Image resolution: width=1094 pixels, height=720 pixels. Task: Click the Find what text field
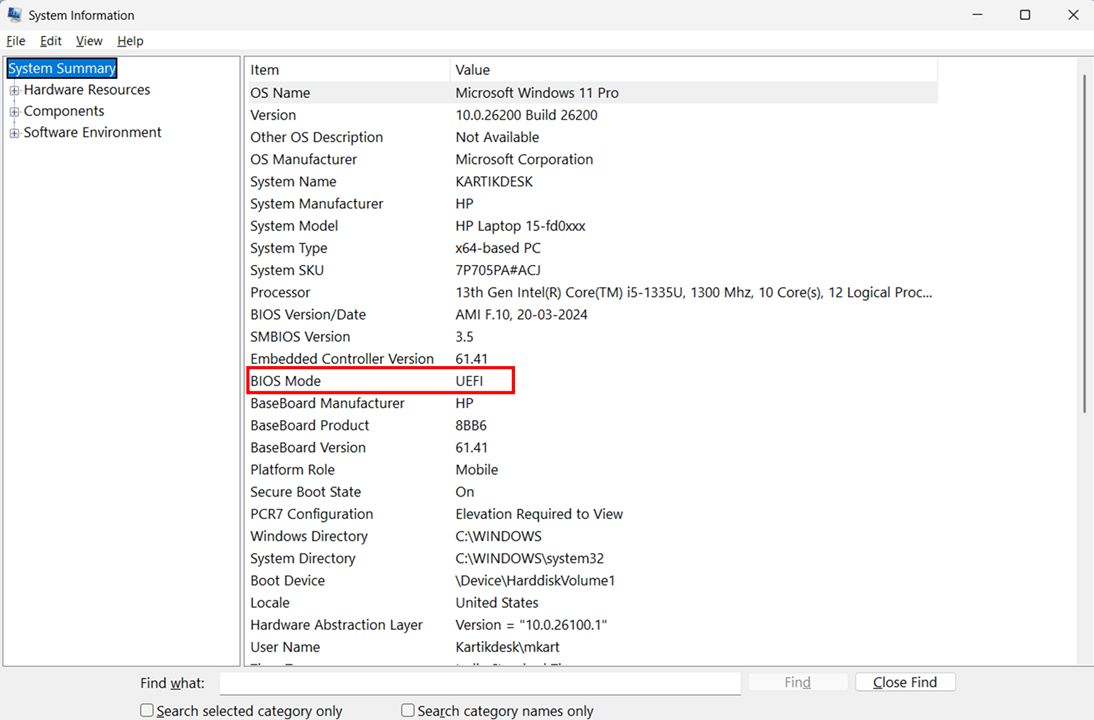coord(479,682)
